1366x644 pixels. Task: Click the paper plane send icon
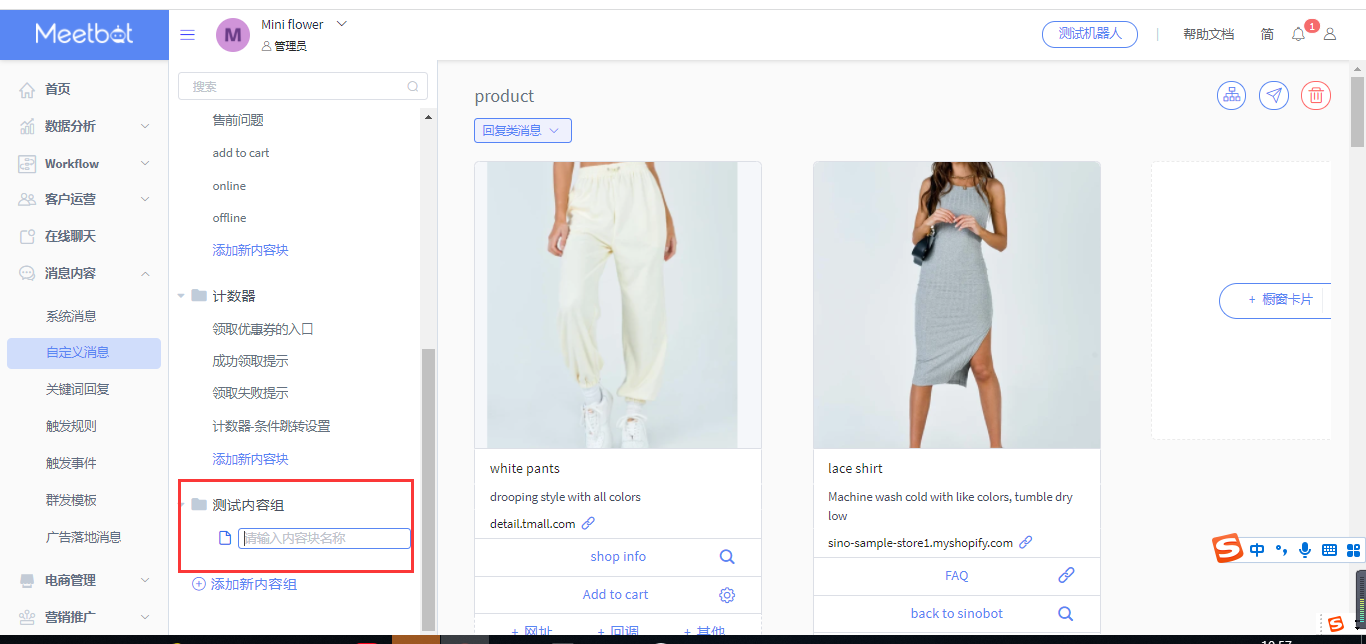point(1273,96)
